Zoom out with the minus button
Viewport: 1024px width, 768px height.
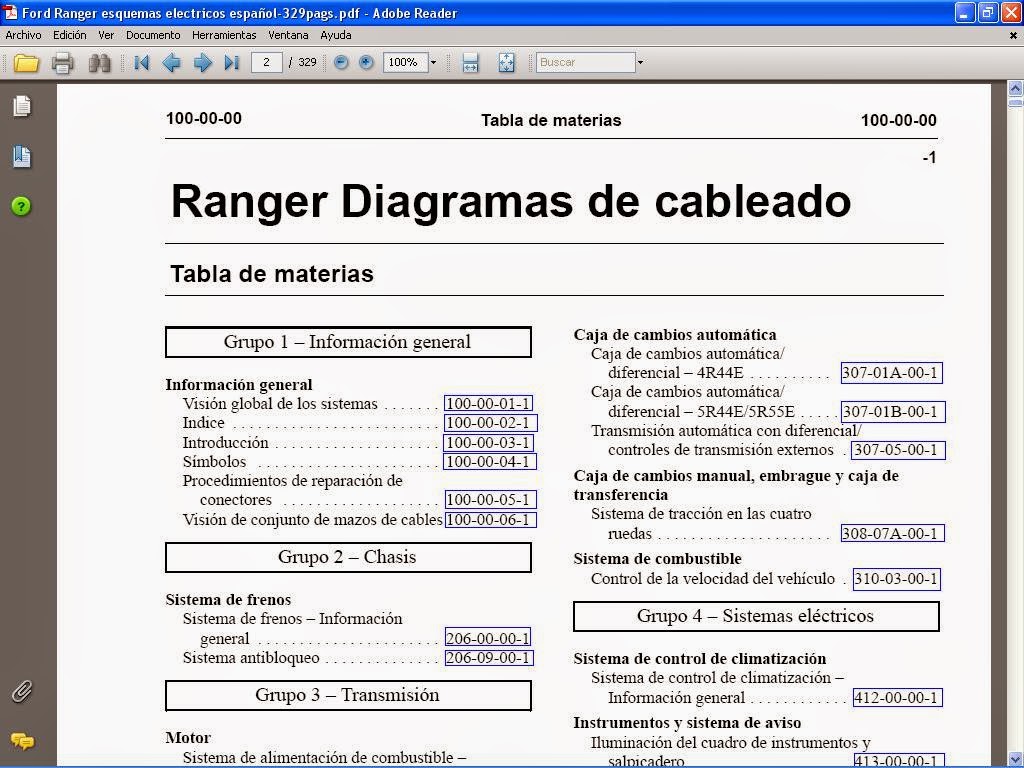click(341, 63)
